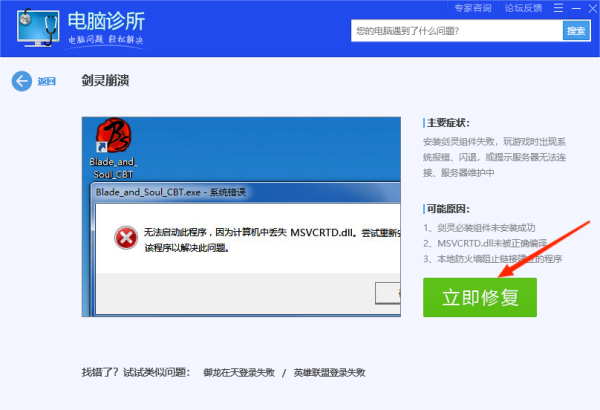The width and height of the screenshot is (600, 410).
Task: Click the 剑灵必装组件未安装成功 reason text
Action: coord(486,228)
